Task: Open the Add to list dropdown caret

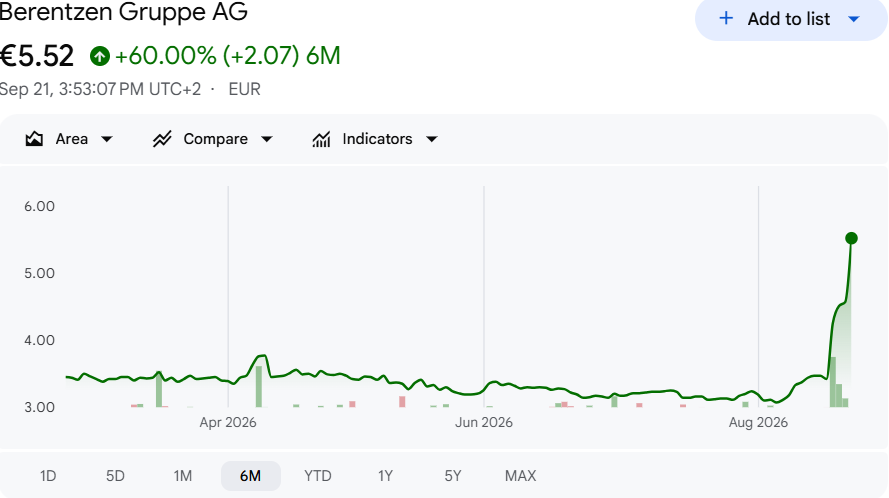Action: (x=854, y=19)
